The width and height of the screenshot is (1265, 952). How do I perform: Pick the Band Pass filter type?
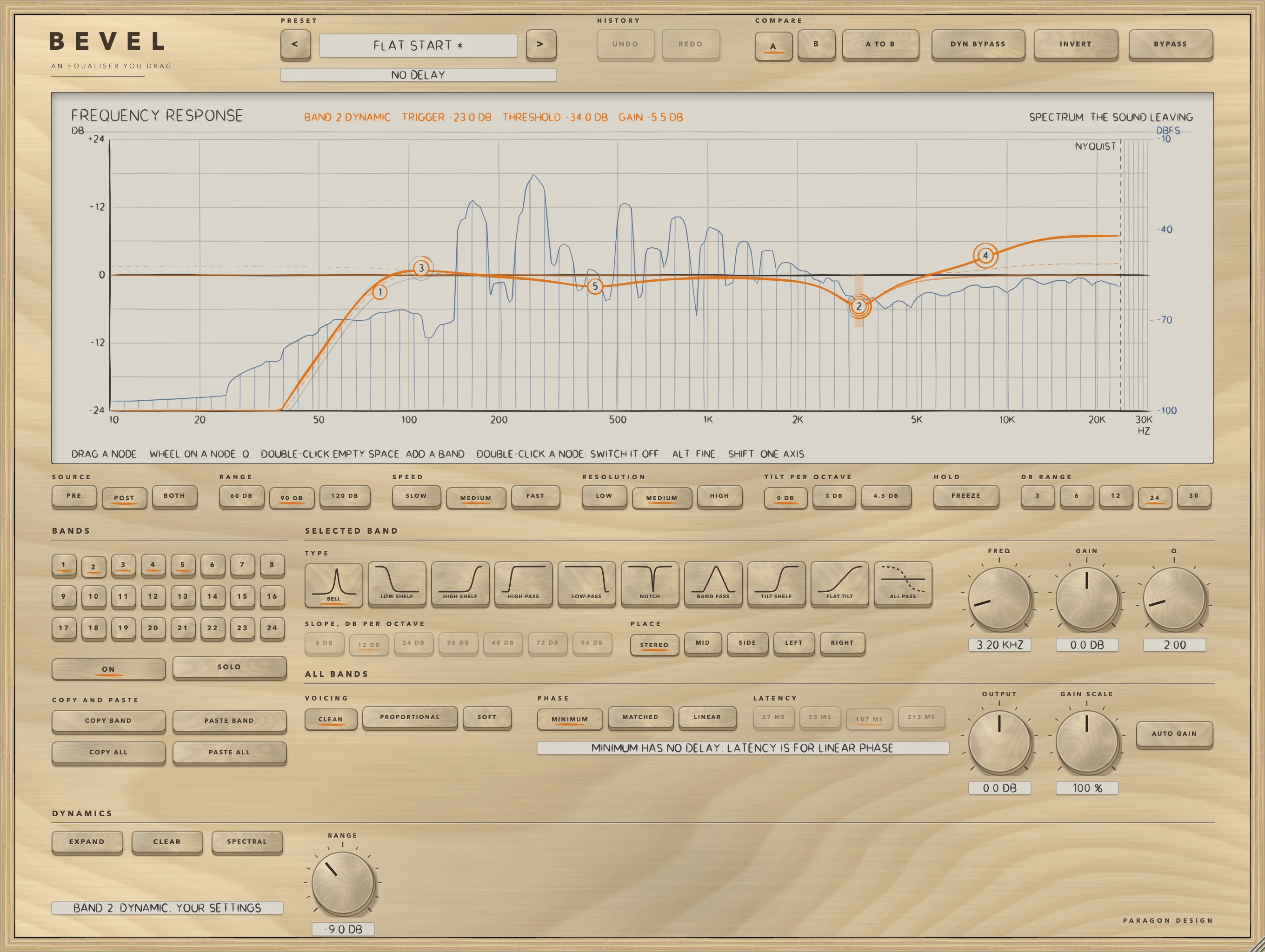713,584
